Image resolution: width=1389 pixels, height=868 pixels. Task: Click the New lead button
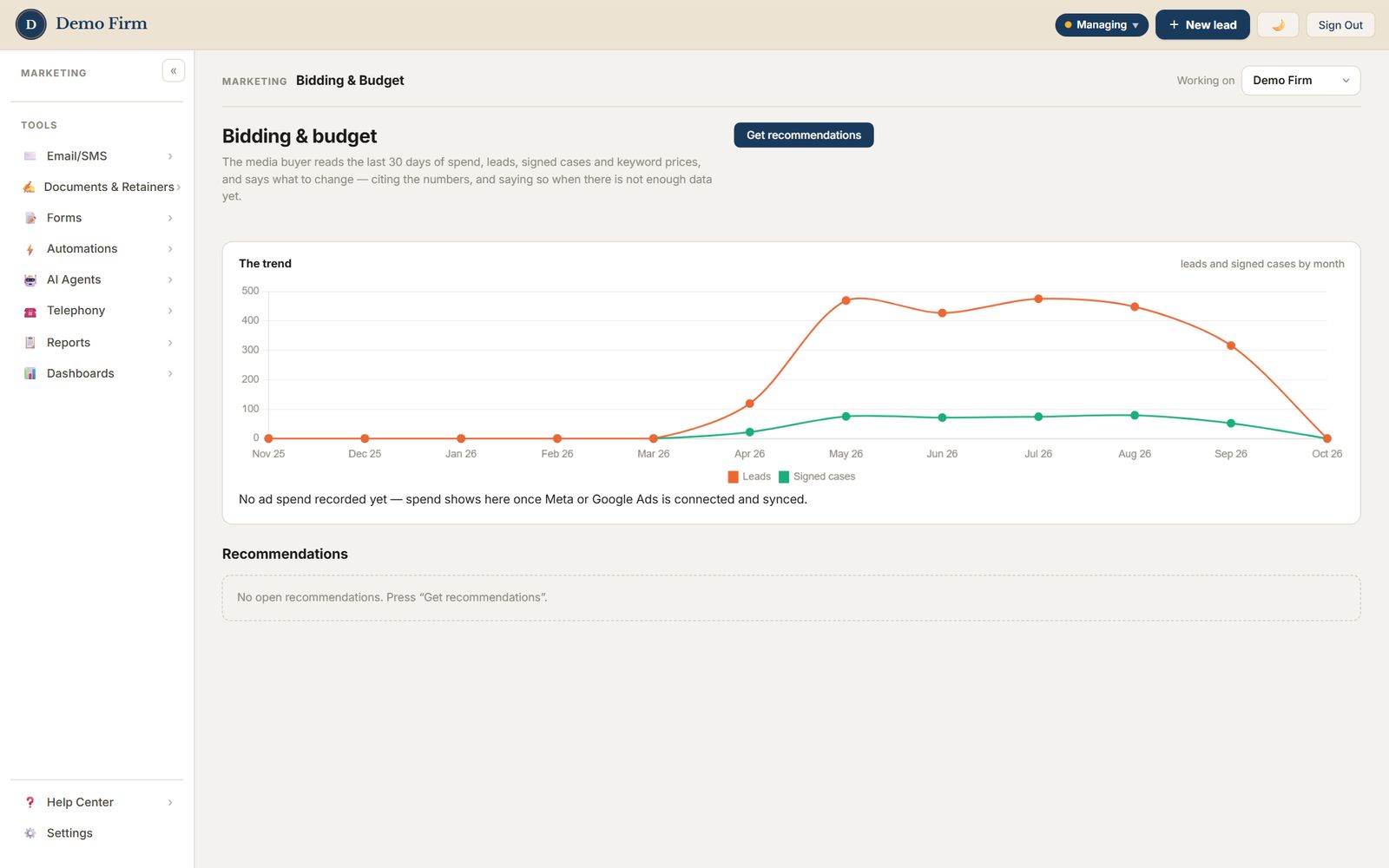click(x=1202, y=25)
